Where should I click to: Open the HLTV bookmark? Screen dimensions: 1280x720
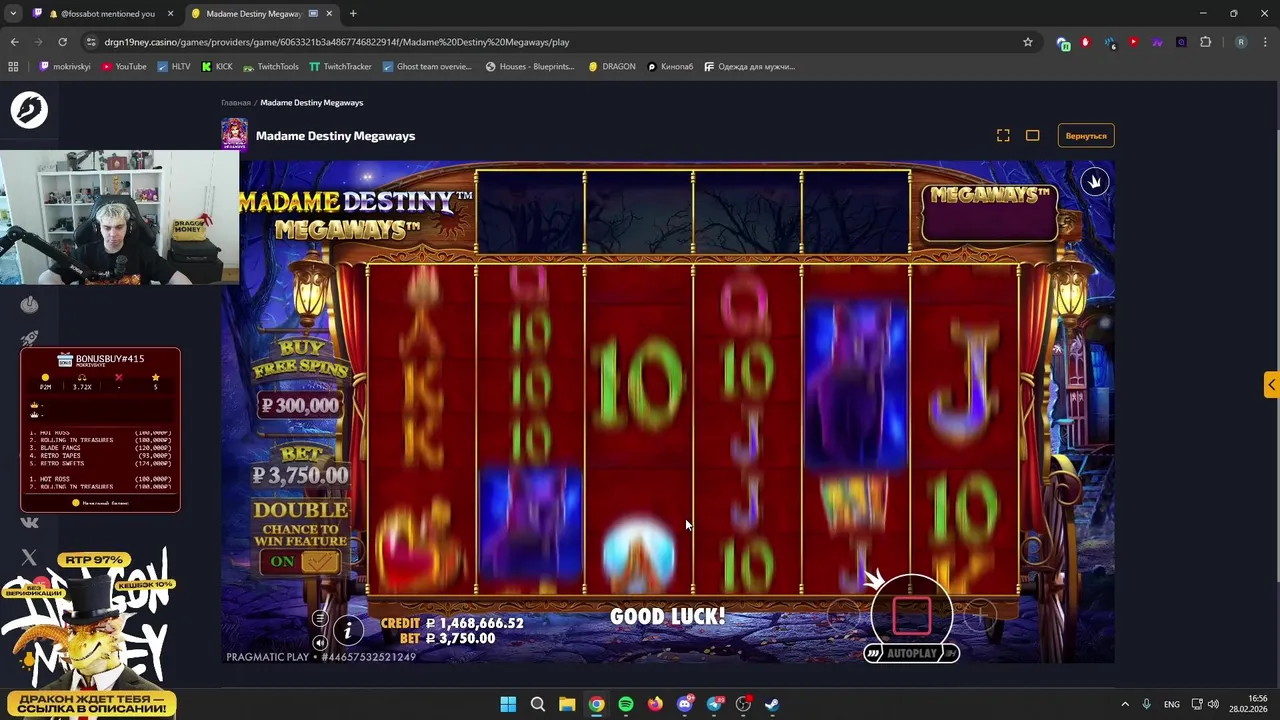coord(173,67)
